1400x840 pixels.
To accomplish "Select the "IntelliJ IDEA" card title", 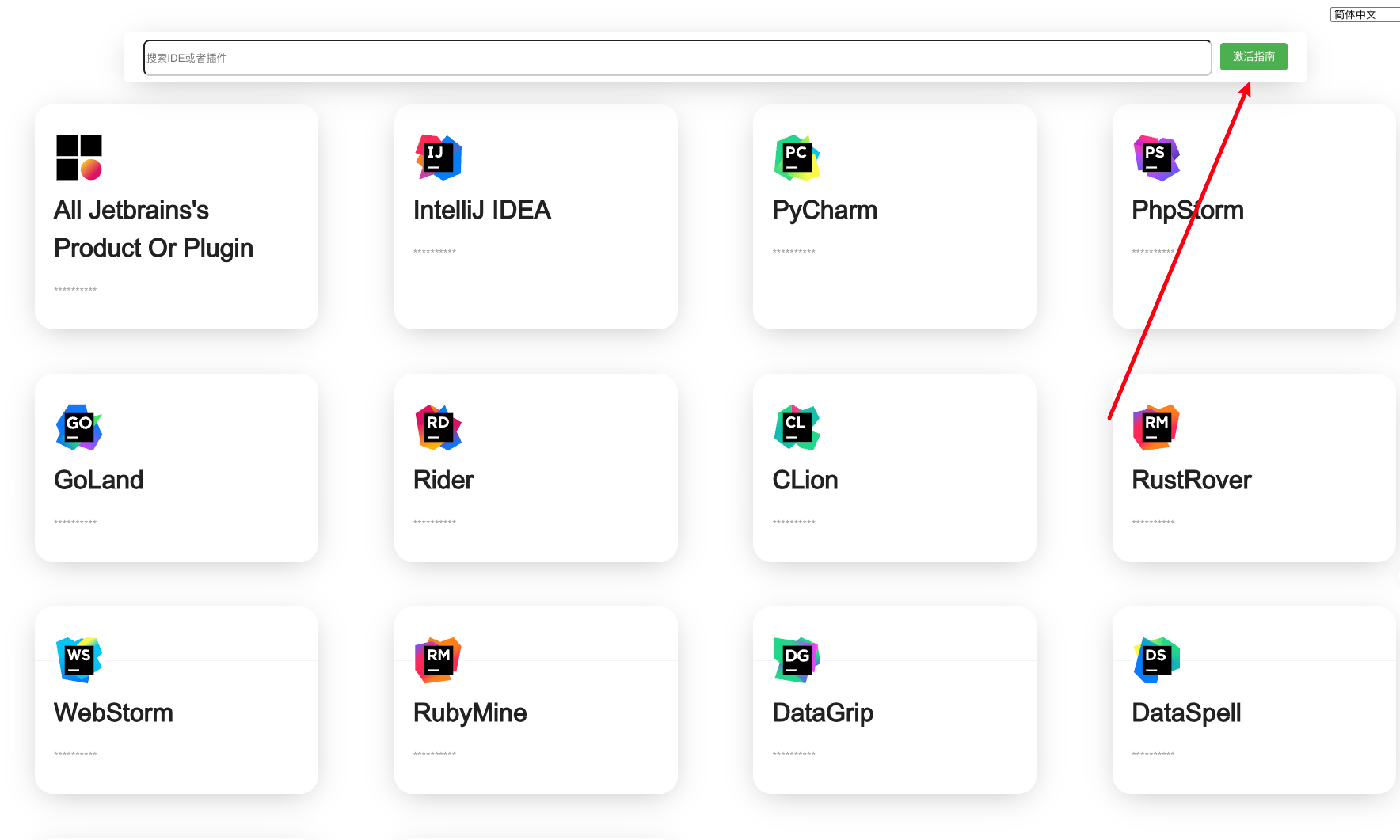I will tap(482, 210).
